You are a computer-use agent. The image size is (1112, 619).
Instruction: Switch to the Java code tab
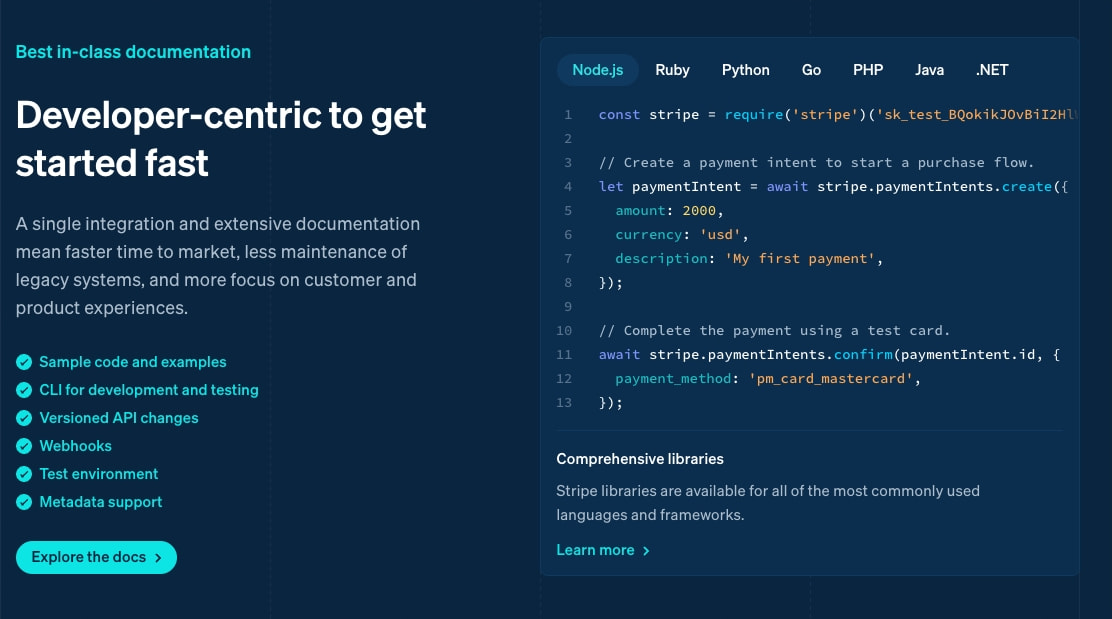929,70
